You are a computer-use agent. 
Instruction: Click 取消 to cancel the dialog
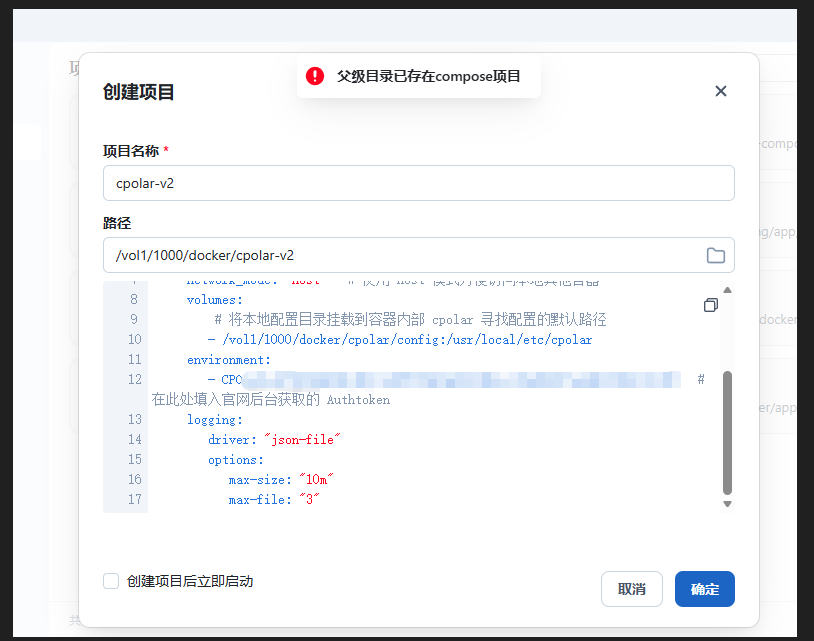click(x=632, y=589)
